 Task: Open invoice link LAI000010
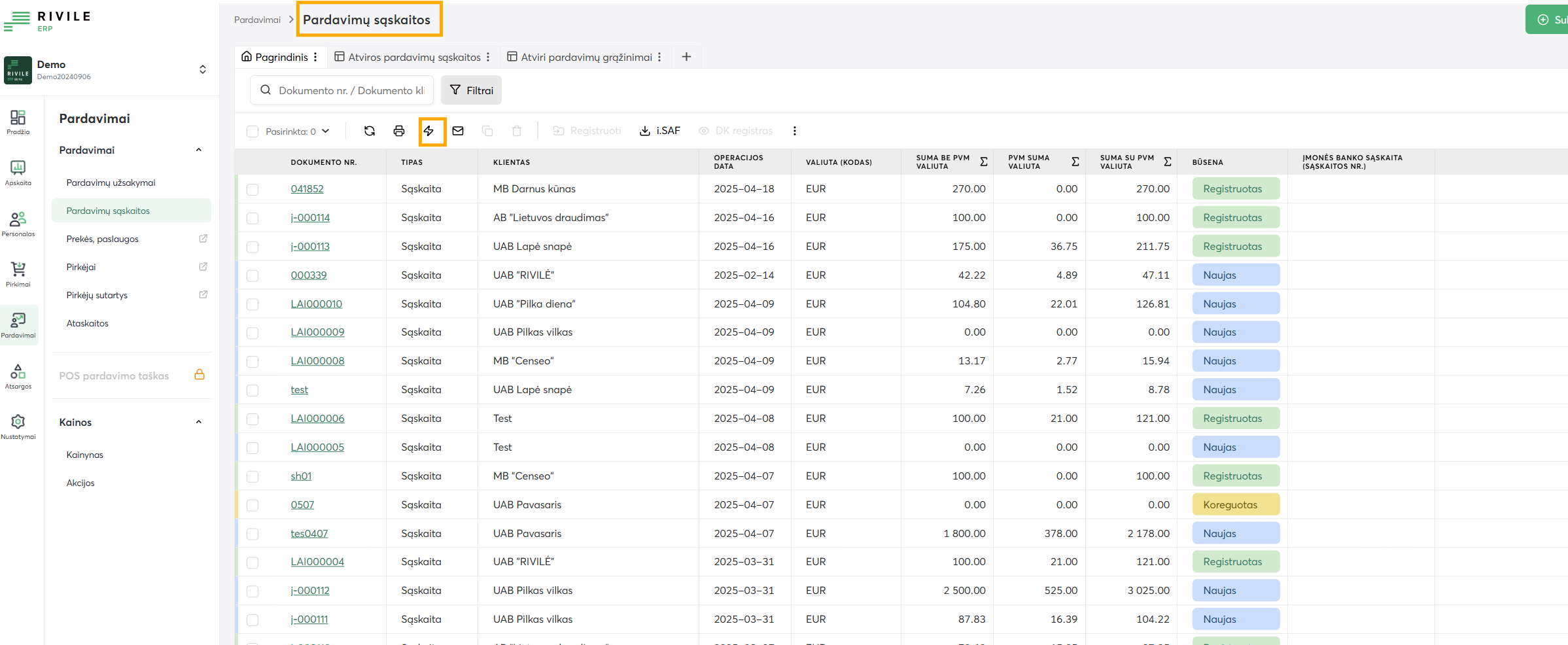317,304
